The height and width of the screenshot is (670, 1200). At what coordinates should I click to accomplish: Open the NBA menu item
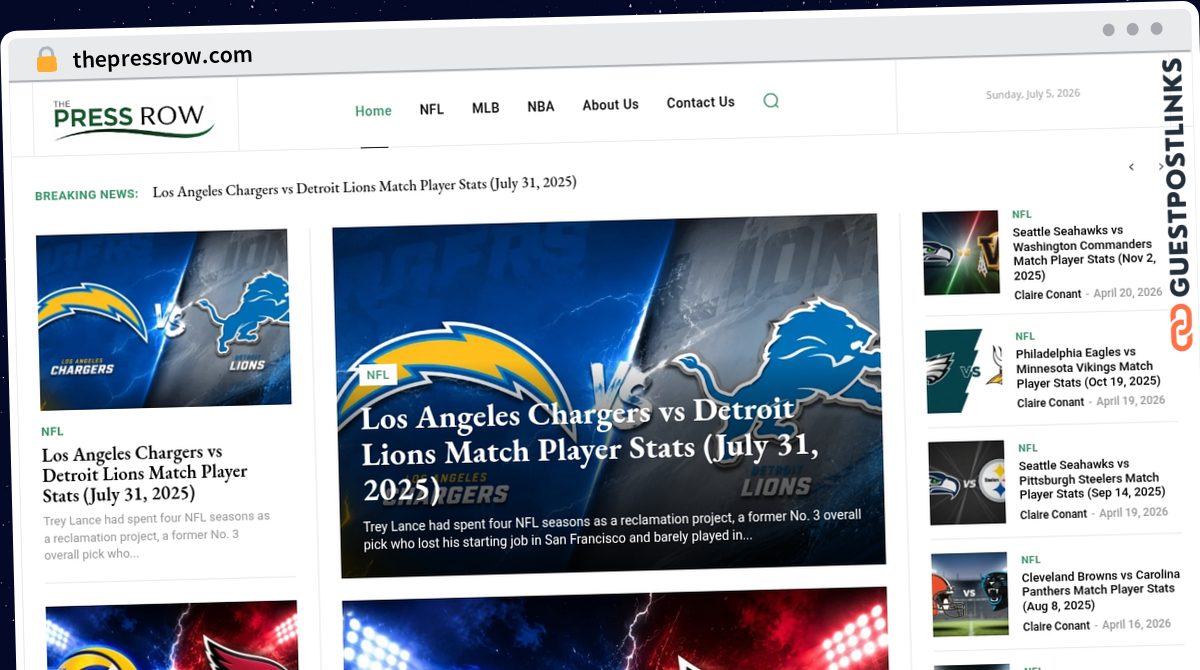(x=540, y=106)
